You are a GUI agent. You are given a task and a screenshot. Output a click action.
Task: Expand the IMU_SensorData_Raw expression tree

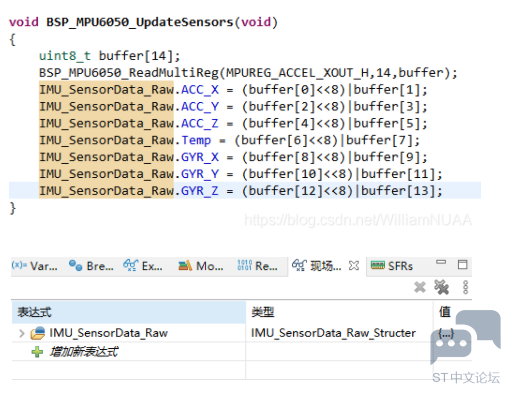[x=22, y=333]
